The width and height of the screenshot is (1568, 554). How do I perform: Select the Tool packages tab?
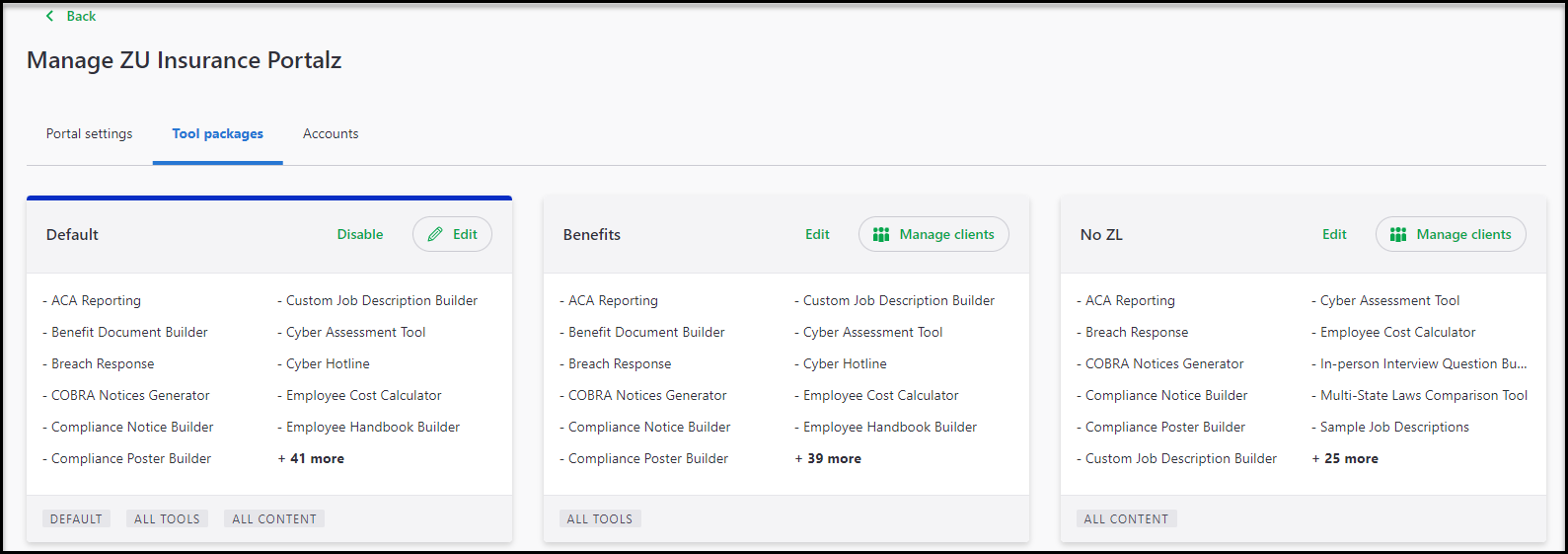pos(217,133)
